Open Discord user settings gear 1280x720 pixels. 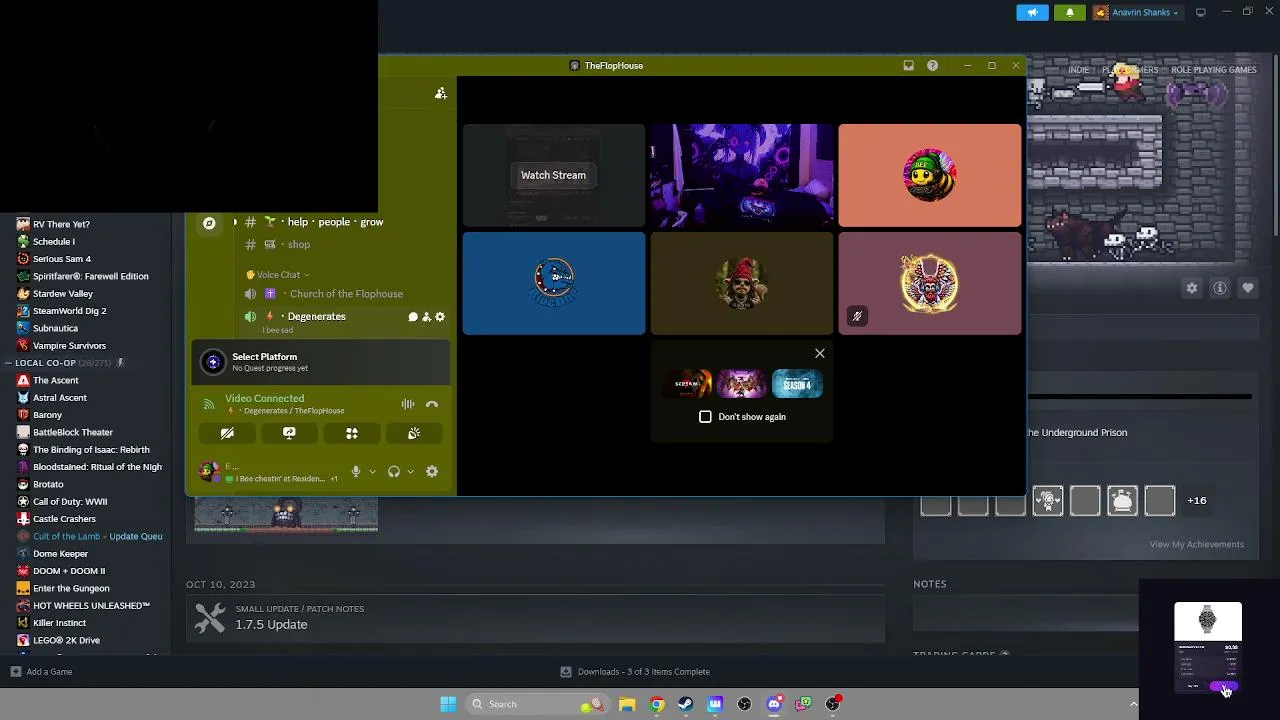432,472
